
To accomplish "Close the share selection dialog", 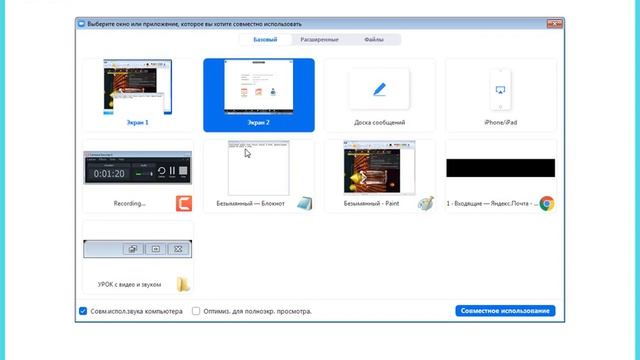I will coord(555,24).
